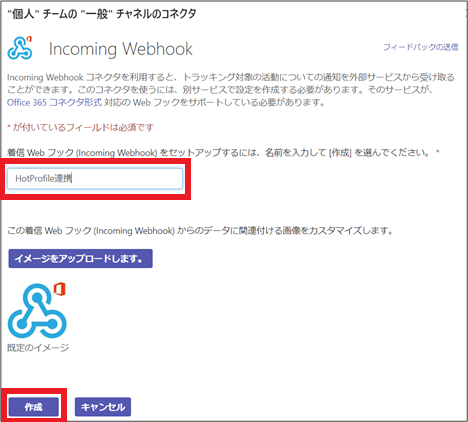Image resolution: width=468 pixels, height=422 pixels.
Task: Click the Incoming Webhook logo in the header
Action: (x=20, y=48)
